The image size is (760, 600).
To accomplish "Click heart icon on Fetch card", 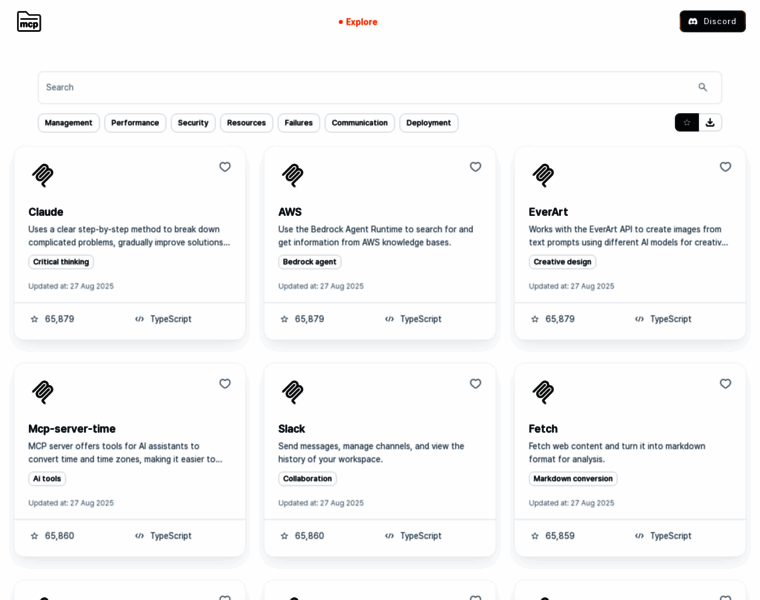I will click(725, 384).
